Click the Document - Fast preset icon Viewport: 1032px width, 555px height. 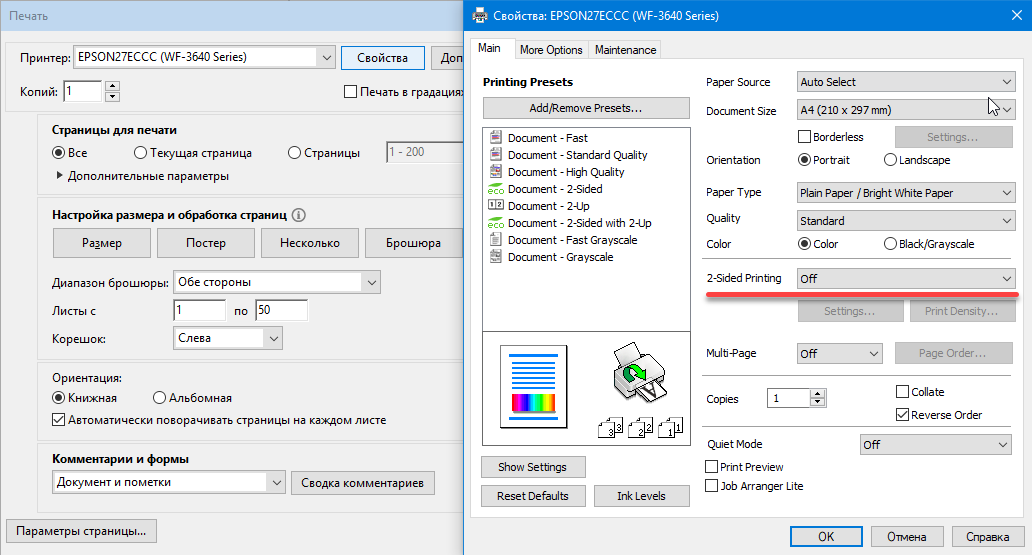(x=495, y=138)
